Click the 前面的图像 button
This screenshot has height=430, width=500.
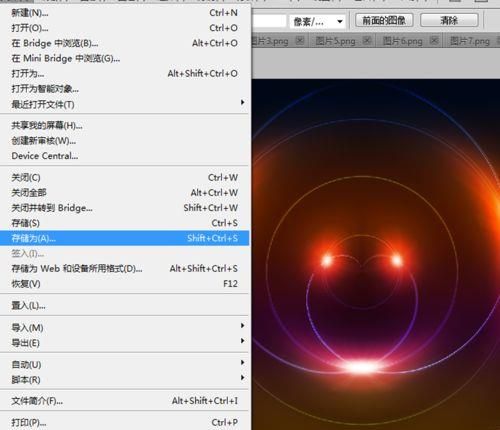coord(384,21)
